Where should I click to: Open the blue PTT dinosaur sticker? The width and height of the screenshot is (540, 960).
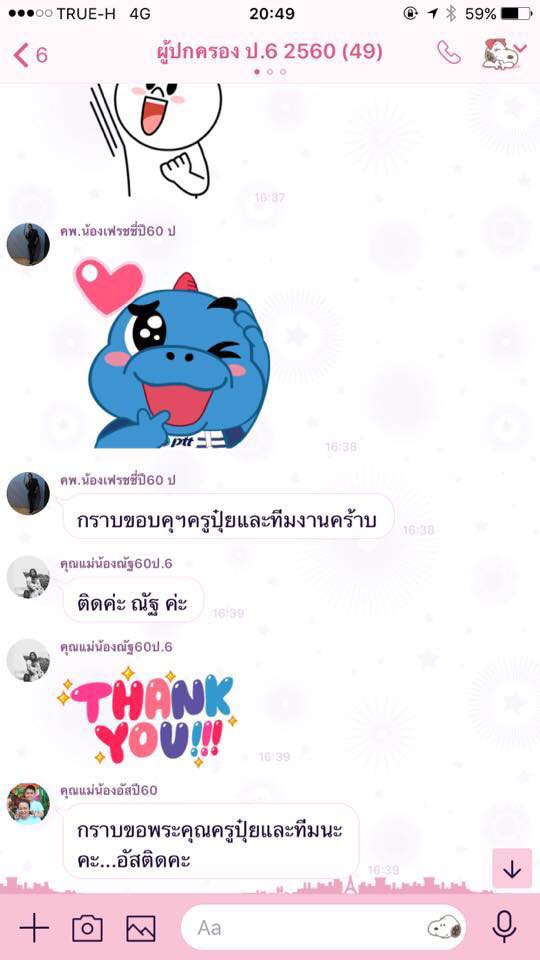[173, 355]
